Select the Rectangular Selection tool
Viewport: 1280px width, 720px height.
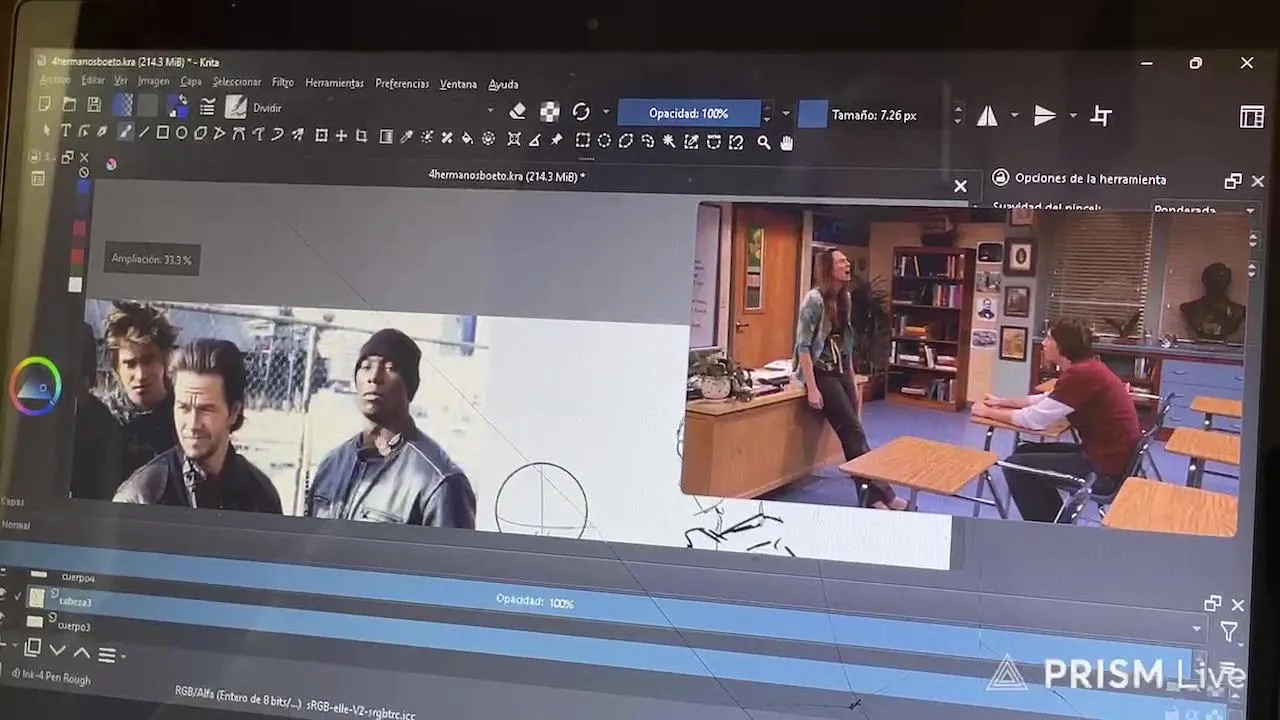[583, 141]
